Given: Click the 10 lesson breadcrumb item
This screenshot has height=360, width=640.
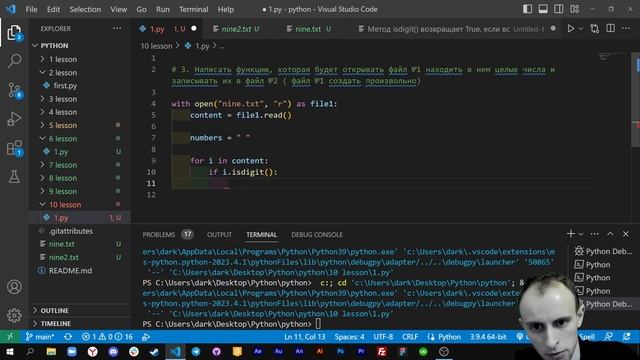Looking at the screenshot, I should 156,46.
